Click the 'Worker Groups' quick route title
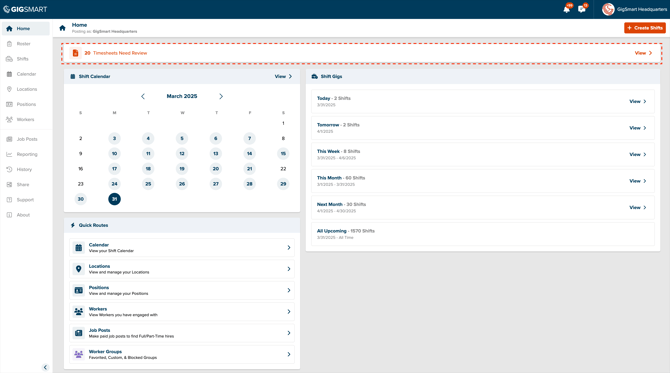 pos(105,352)
